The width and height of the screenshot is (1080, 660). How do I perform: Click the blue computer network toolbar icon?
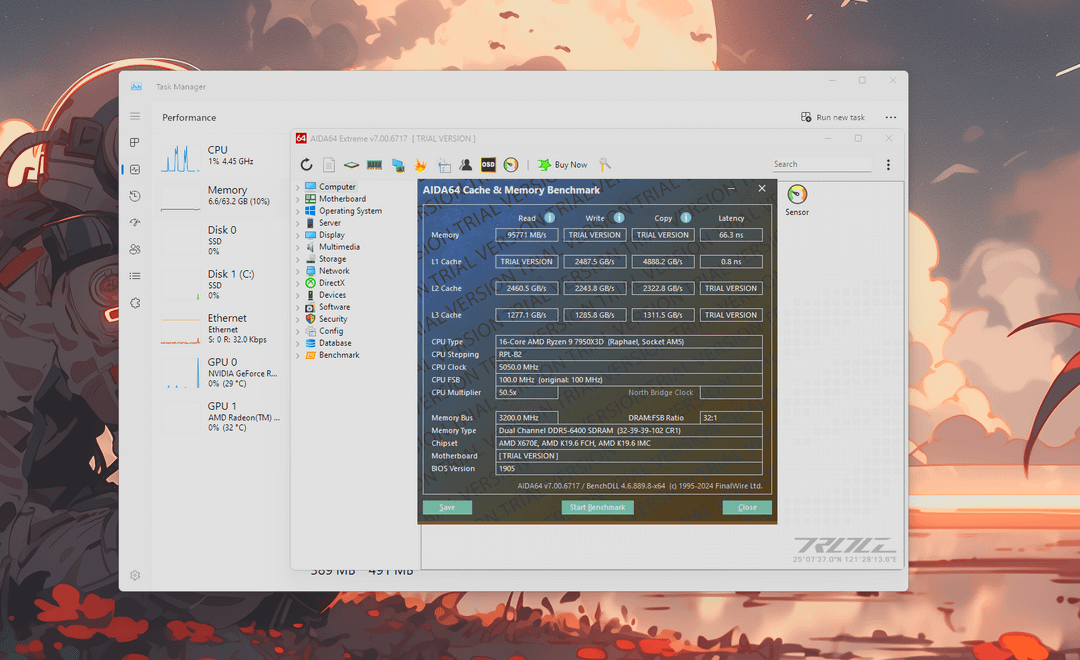(x=397, y=165)
